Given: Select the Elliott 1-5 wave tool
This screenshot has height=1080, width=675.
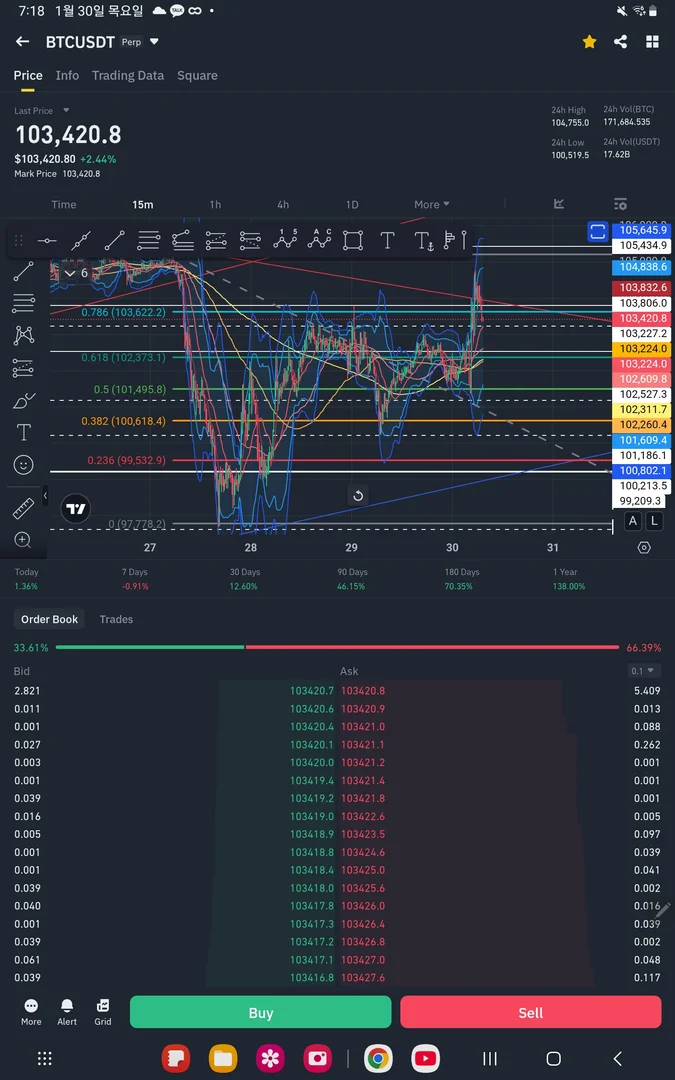Looking at the screenshot, I should pos(284,239).
